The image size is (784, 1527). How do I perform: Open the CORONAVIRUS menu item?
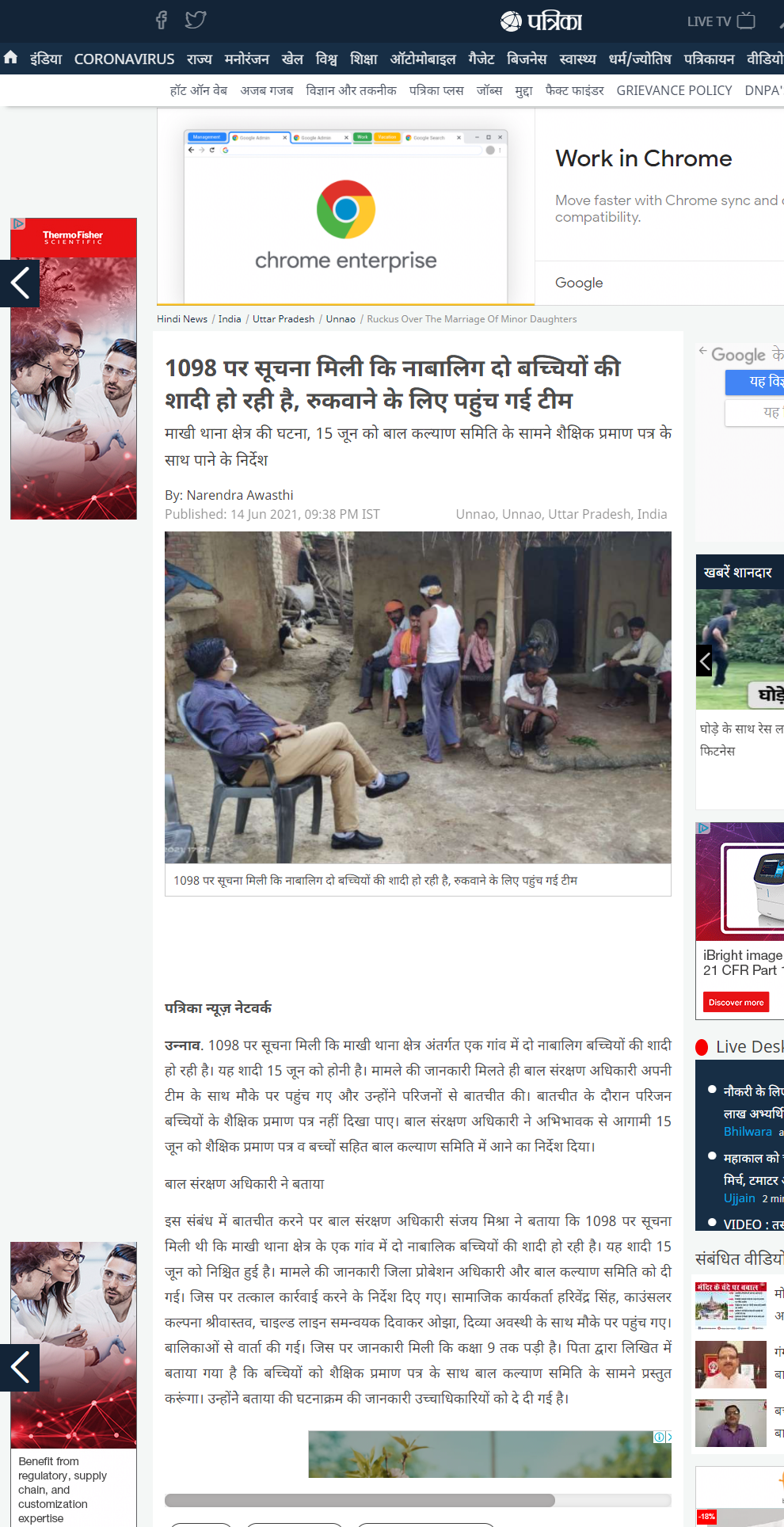(124, 59)
